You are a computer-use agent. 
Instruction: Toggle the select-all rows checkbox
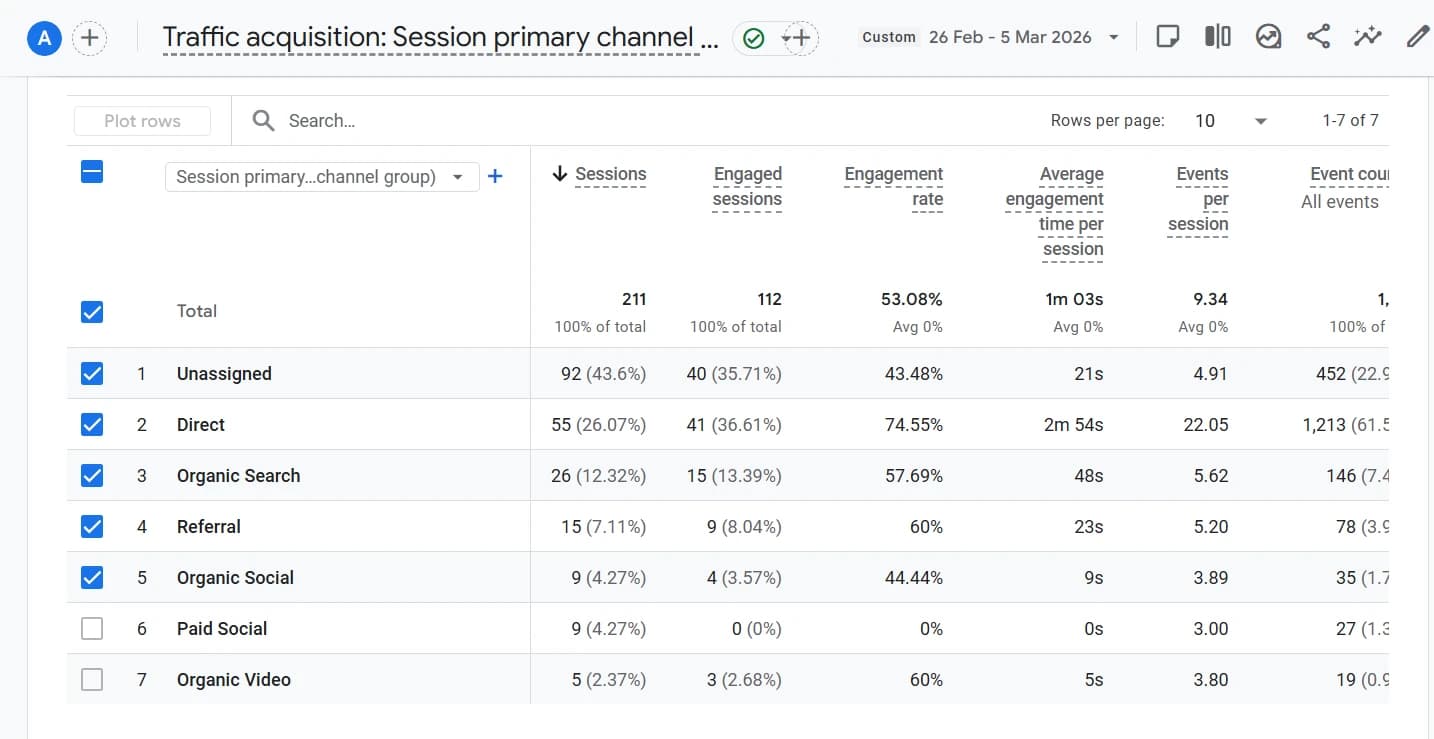(91, 171)
